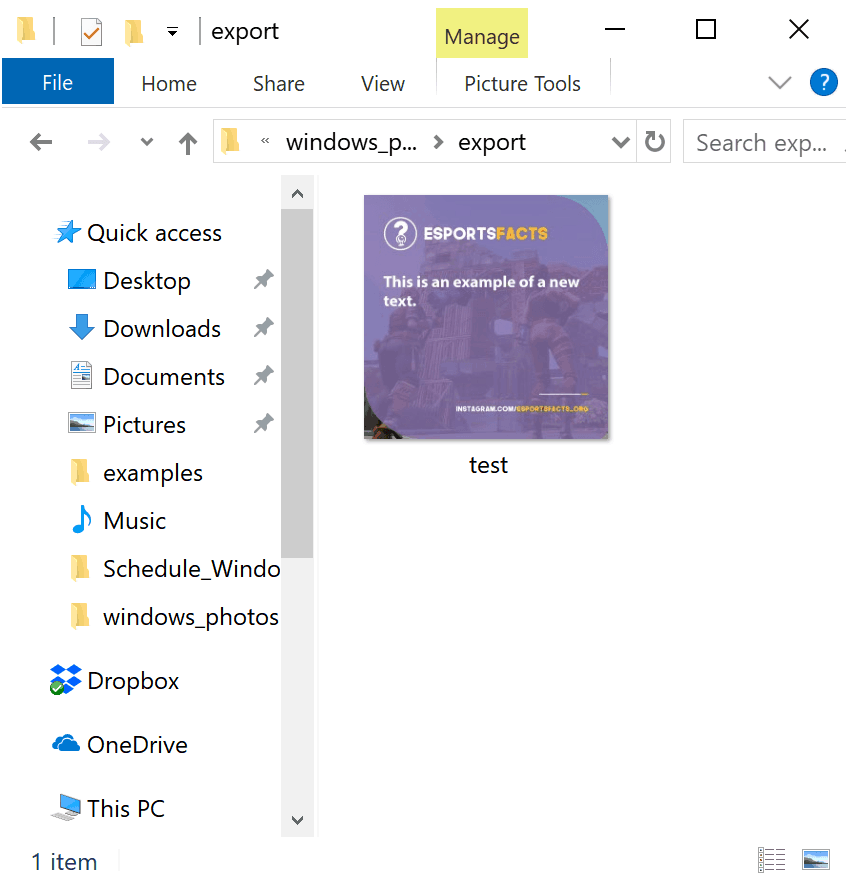Click the folder icon in the address bar
848x885 pixels.
click(230, 141)
